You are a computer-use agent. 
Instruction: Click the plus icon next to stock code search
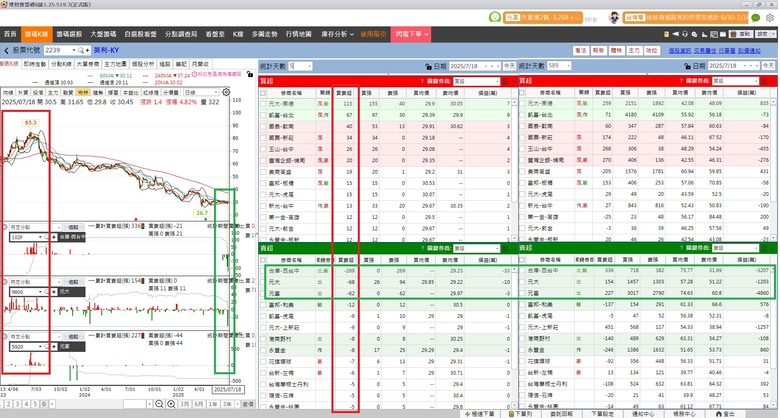pos(88,51)
